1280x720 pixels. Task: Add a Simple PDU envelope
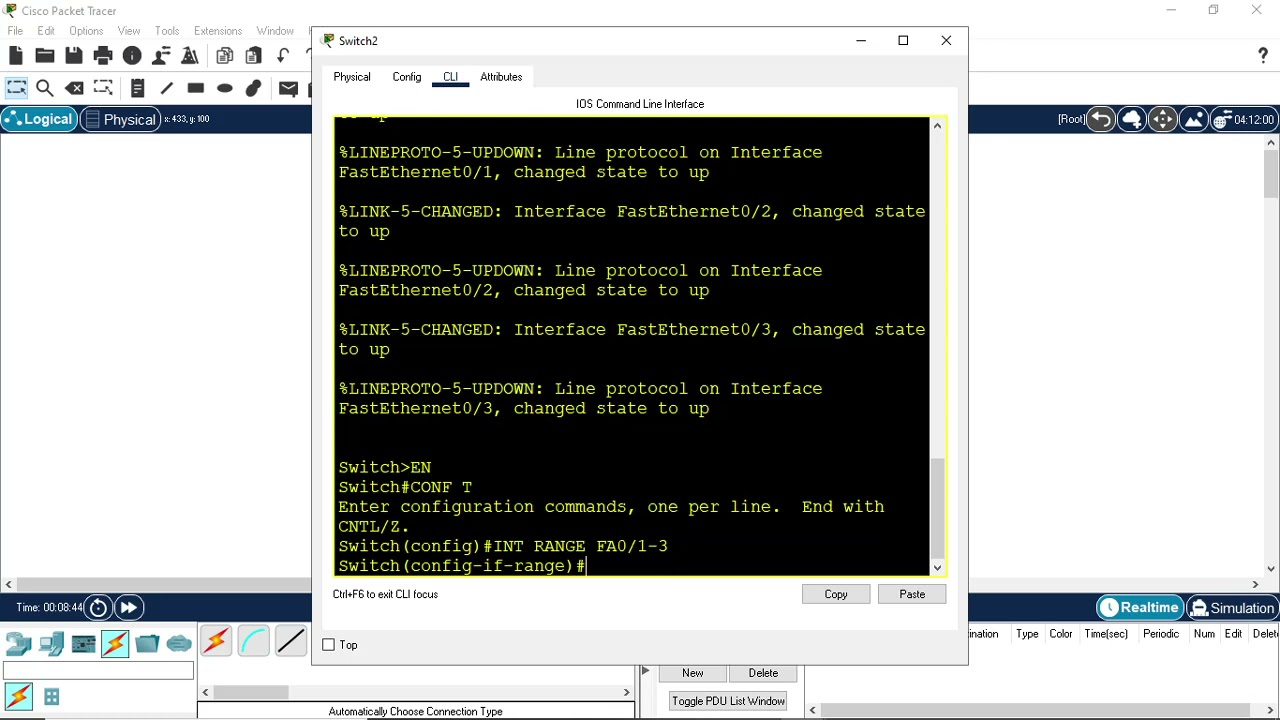289,88
